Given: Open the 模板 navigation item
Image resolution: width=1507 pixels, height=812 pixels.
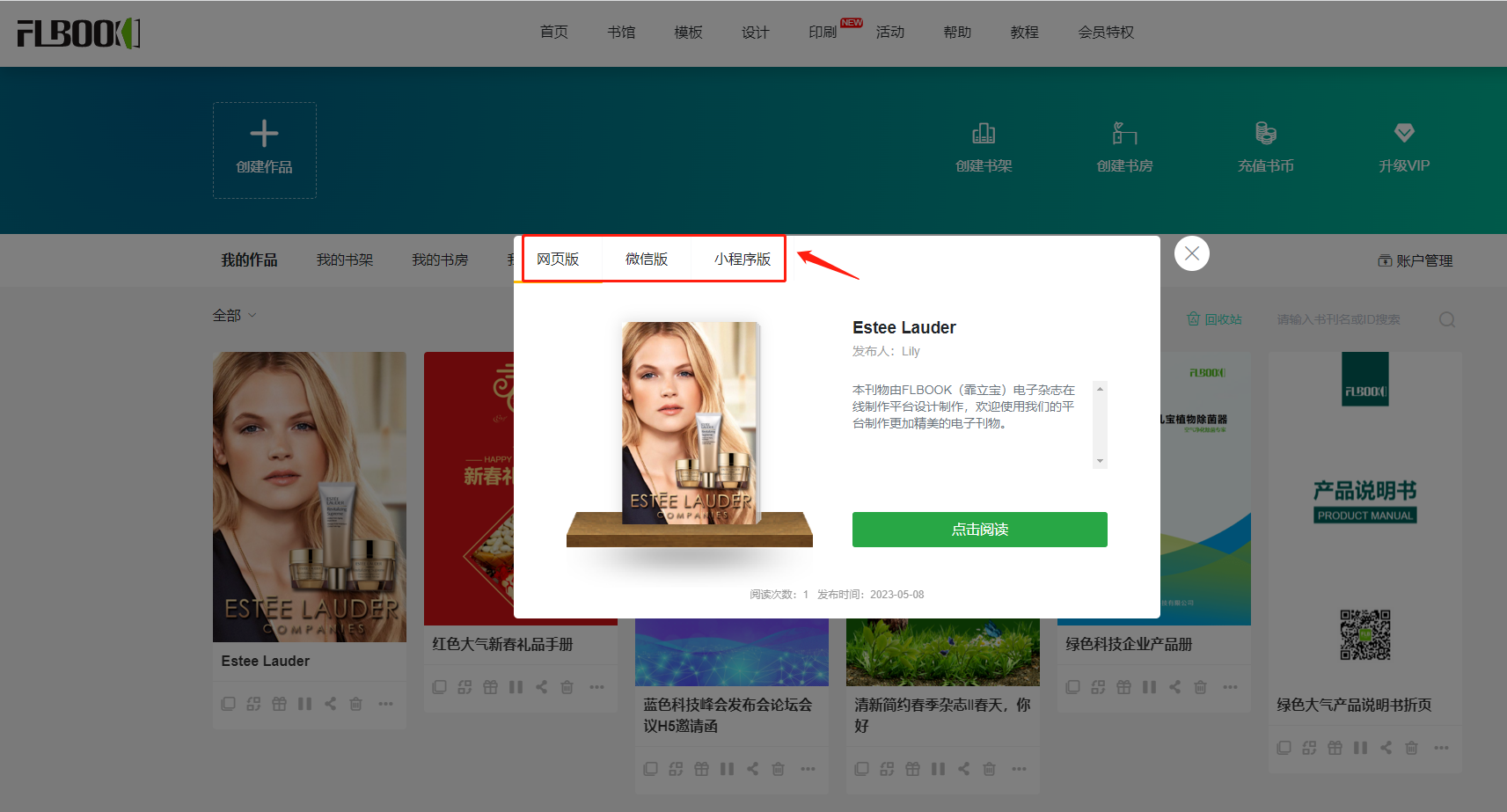Looking at the screenshot, I should 688,33.
